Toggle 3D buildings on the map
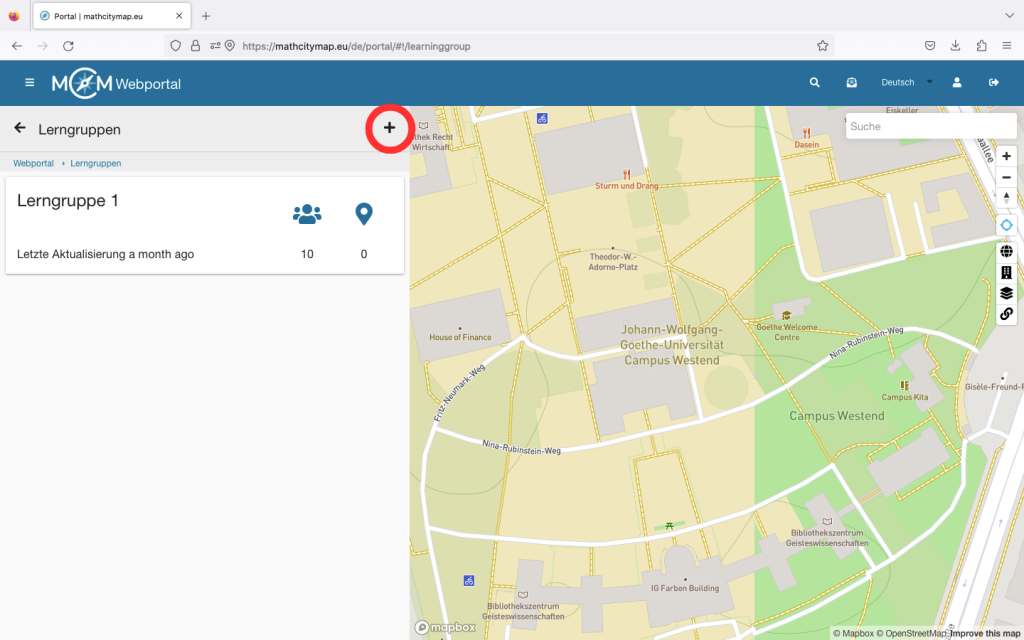The image size is (1024, 640). (1006, 272)
